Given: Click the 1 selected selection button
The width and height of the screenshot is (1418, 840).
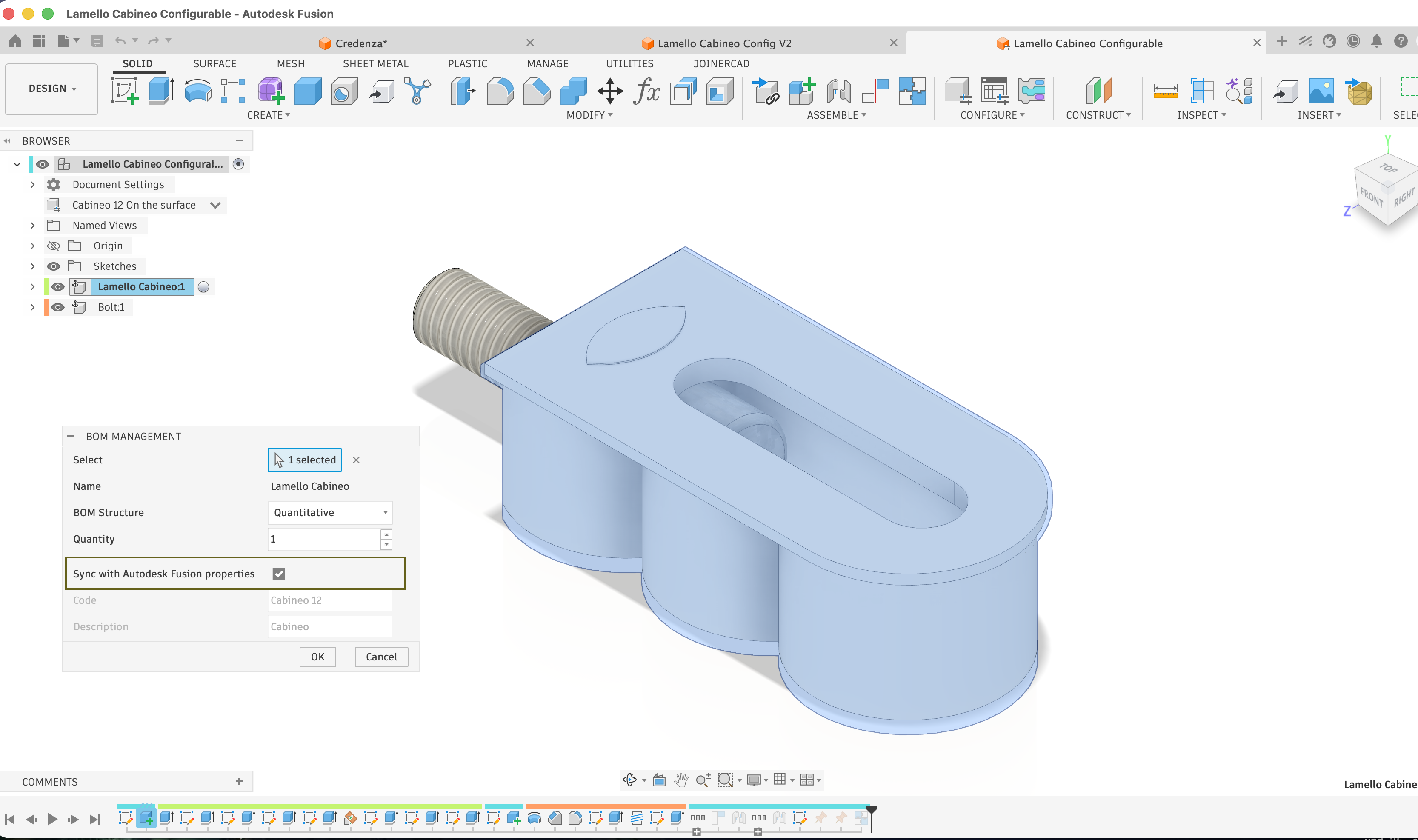Looking at the screenshot, I should [x=305, y=460].
